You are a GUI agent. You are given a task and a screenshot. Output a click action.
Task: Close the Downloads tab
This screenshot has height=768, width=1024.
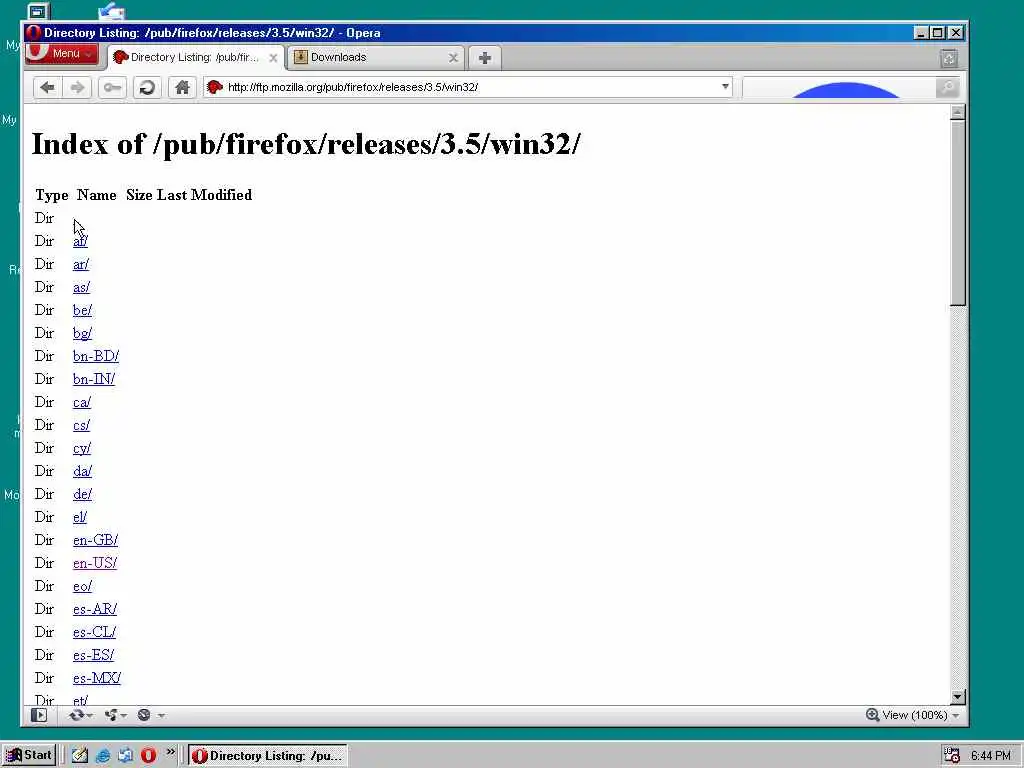453,58
